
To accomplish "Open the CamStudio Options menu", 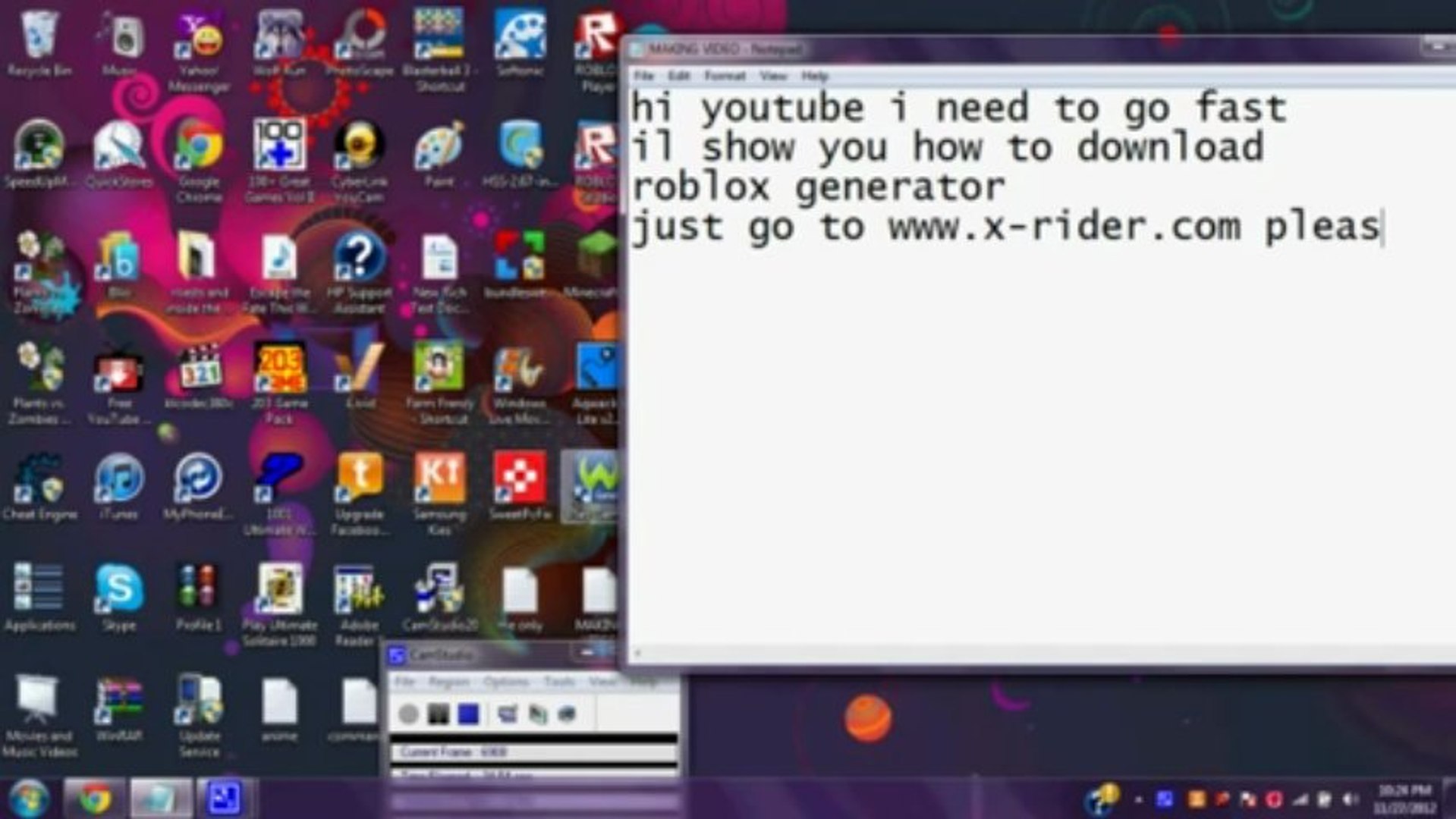I will point(505,682).
